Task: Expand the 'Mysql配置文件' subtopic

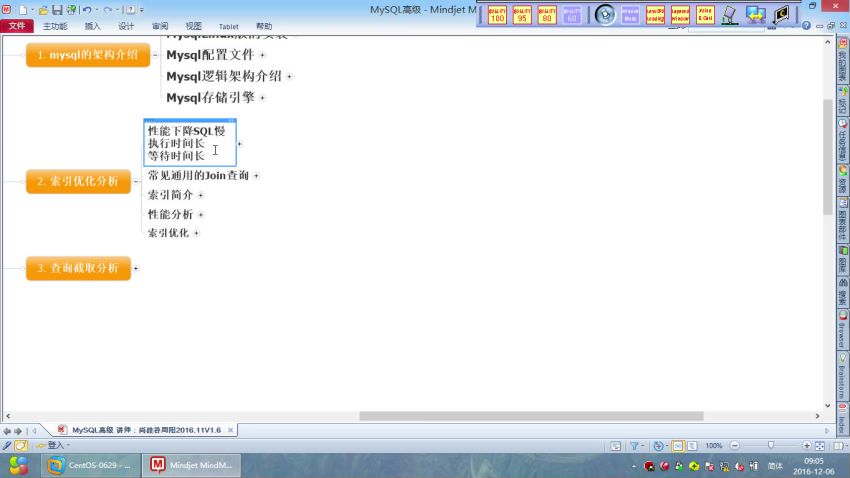Action: click(x=262, y=55)
